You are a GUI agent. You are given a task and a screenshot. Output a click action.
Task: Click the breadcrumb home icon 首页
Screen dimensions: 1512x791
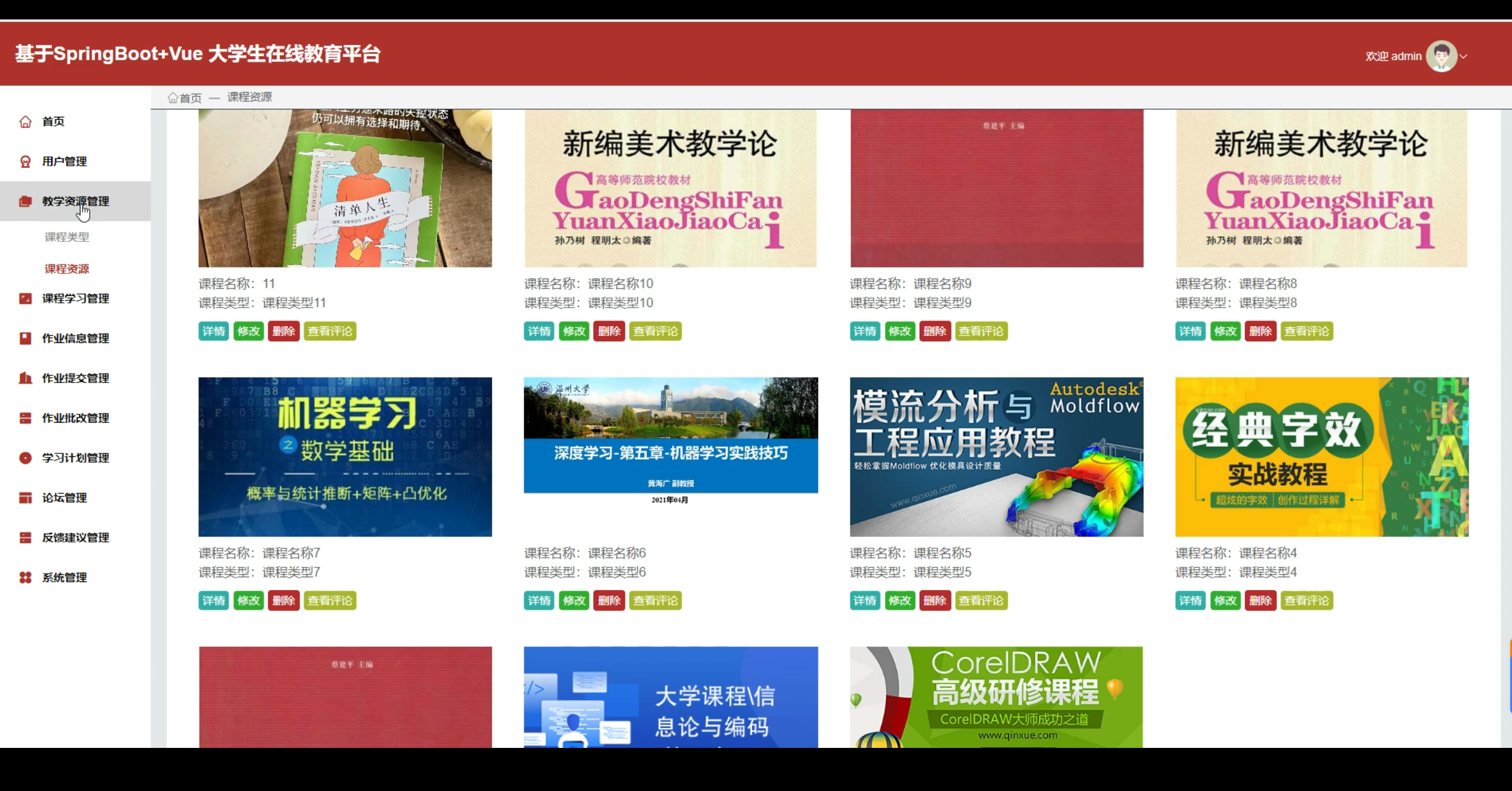(x=173, y=97)
